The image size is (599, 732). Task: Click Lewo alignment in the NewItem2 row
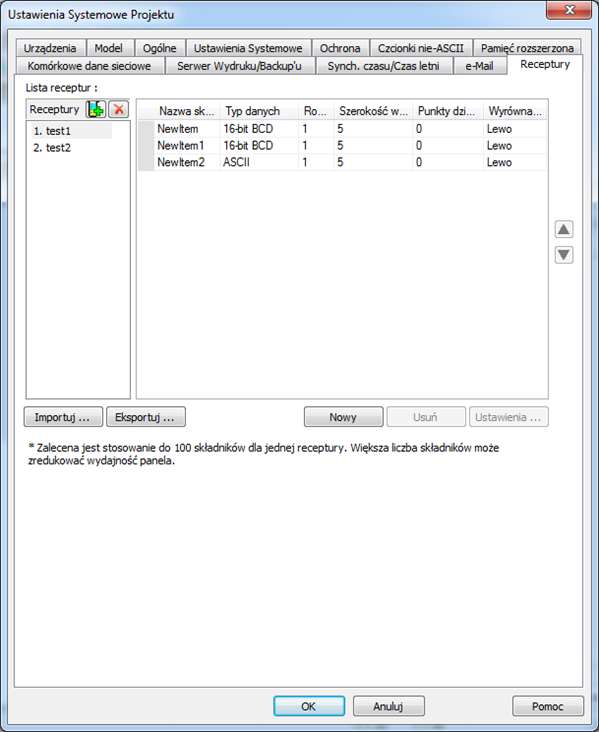515,162
